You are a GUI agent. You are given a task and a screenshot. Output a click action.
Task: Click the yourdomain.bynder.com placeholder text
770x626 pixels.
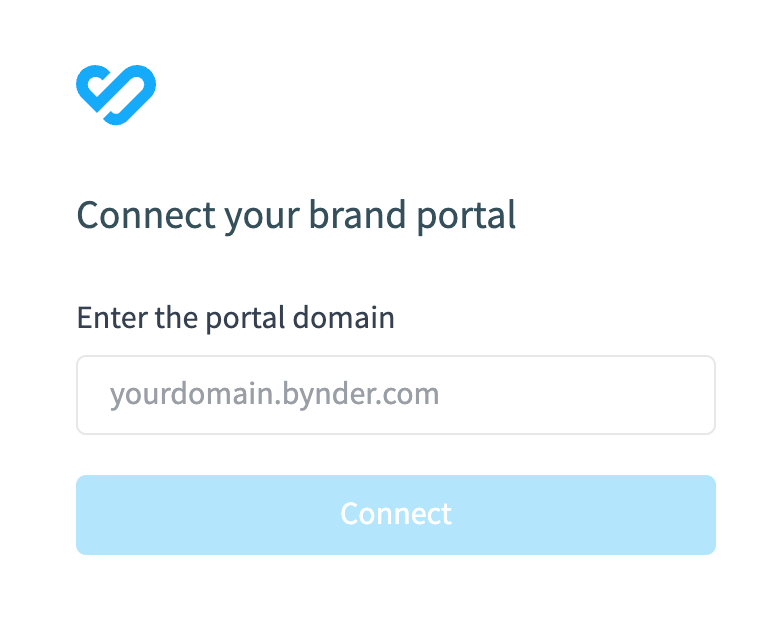274,394
